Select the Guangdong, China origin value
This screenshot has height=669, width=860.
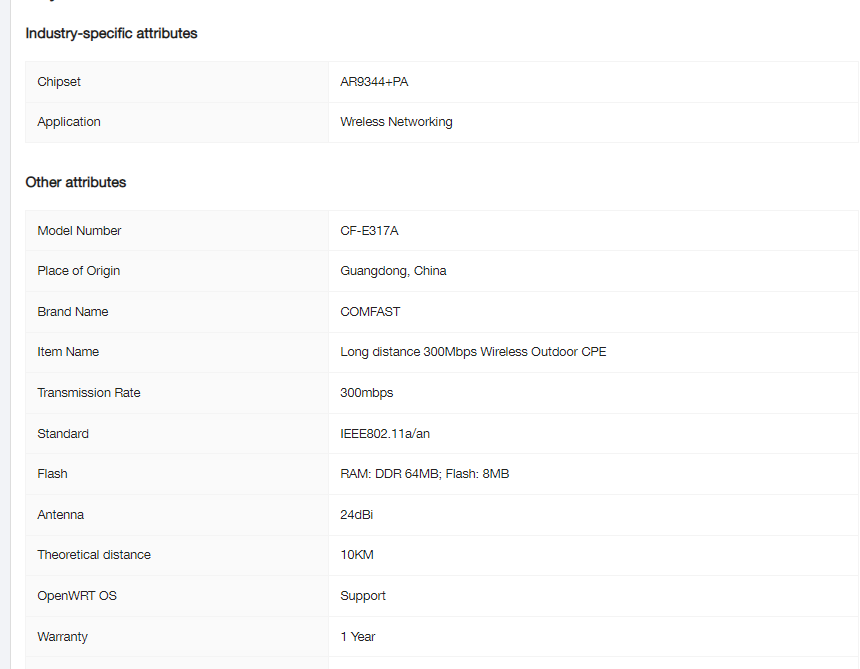point(393,271)
